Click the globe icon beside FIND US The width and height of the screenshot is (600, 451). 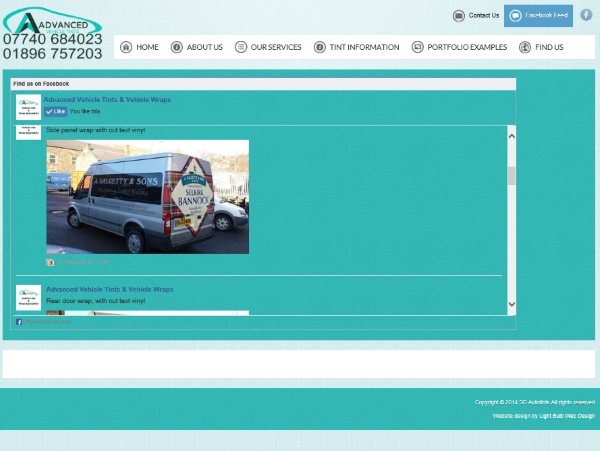[525, 47]
